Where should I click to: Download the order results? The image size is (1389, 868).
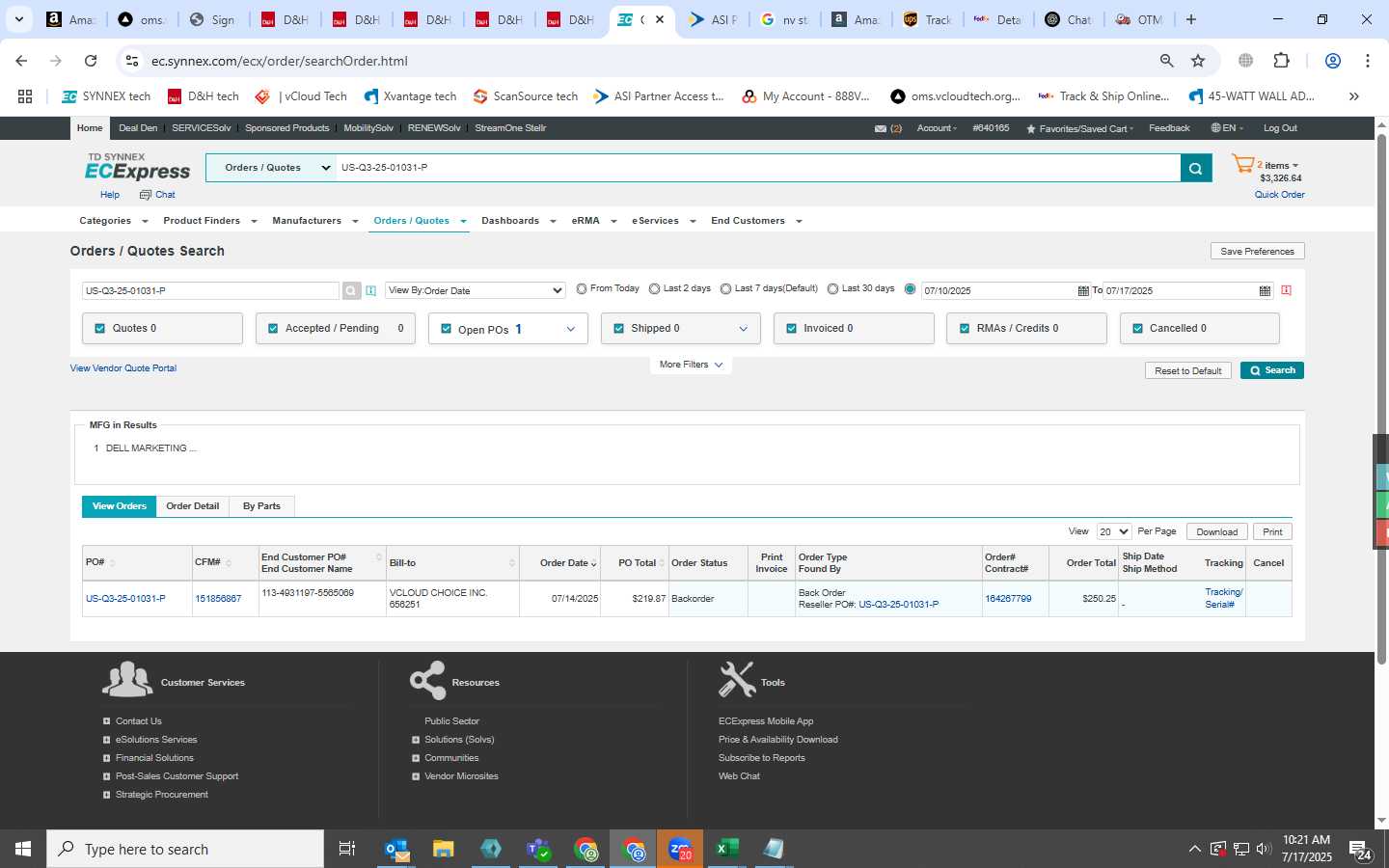[x=1216, y=531]
